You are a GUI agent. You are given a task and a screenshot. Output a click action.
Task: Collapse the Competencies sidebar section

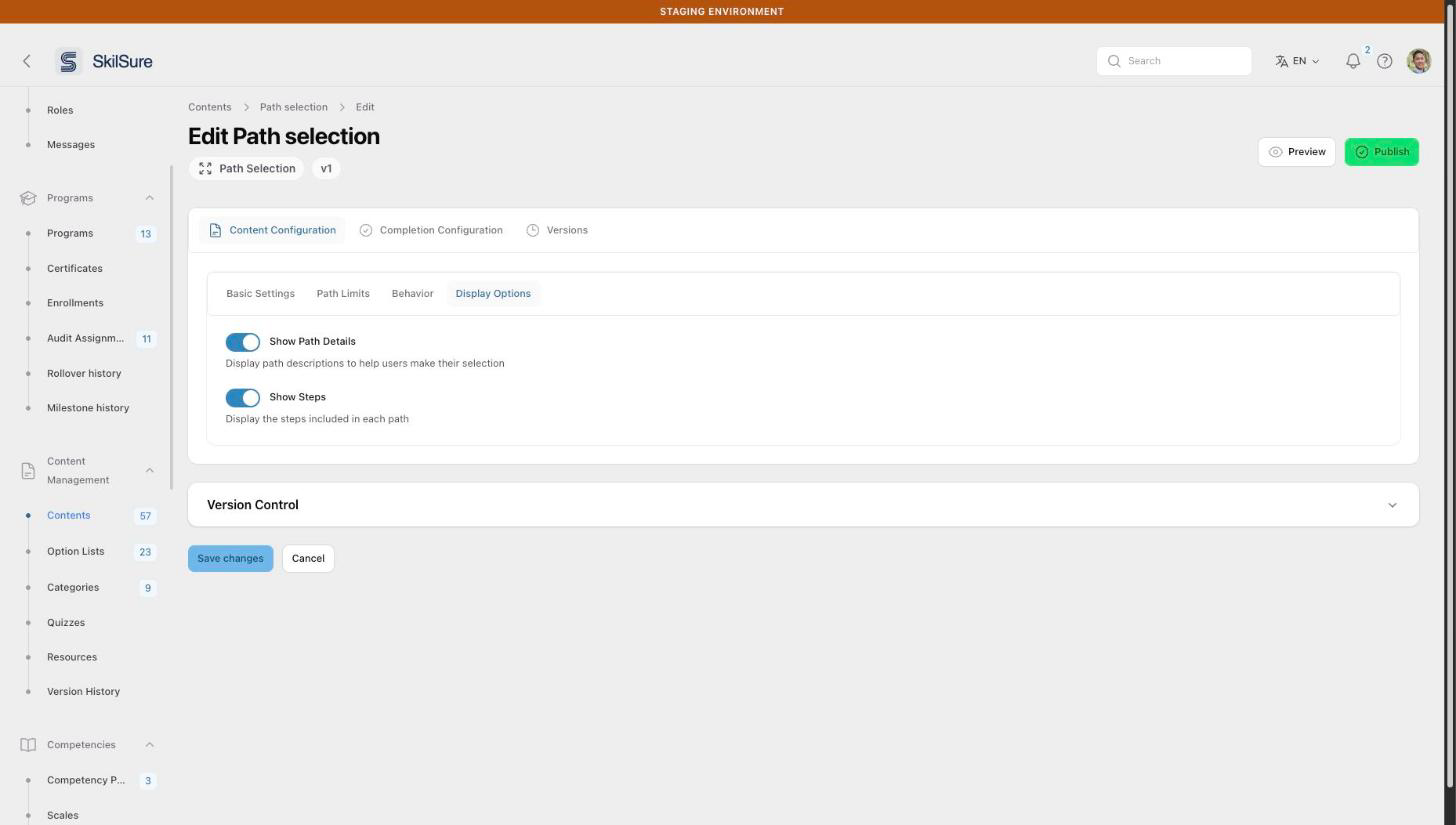pos(149,745)
